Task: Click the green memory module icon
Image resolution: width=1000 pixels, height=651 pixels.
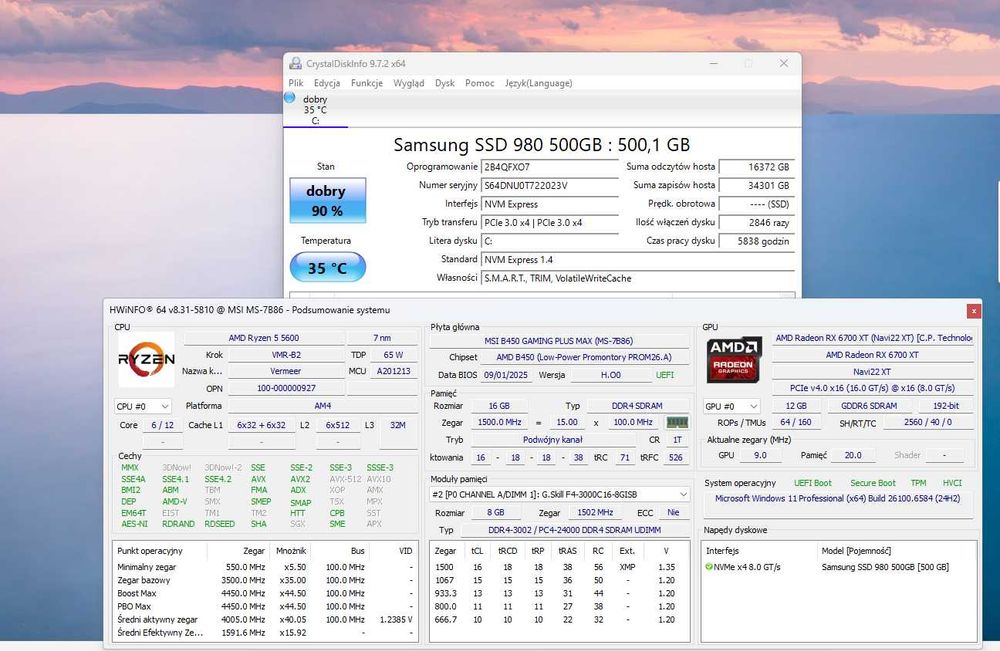Action: tap(677, 422)
